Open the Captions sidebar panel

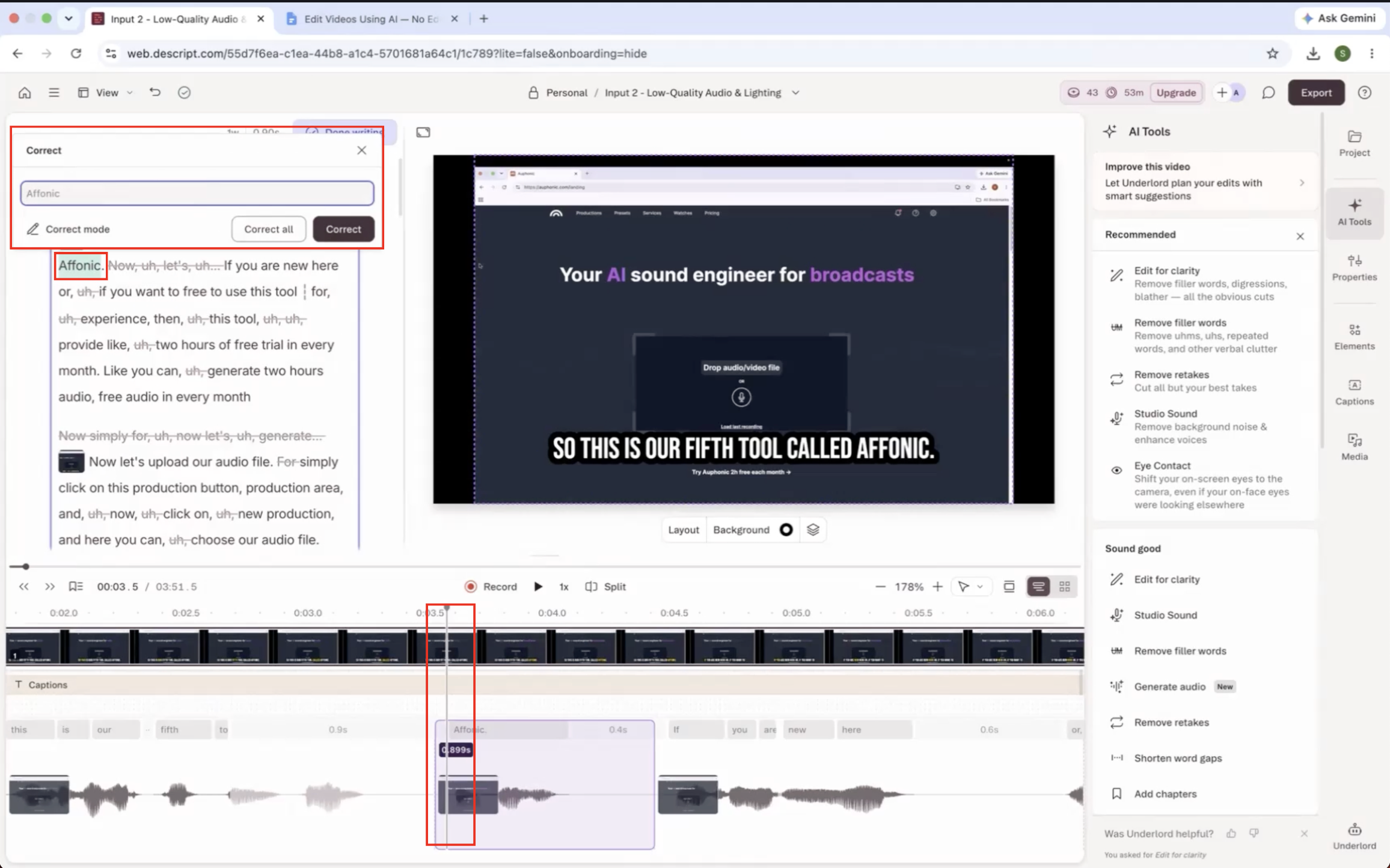pos(1354,392)
